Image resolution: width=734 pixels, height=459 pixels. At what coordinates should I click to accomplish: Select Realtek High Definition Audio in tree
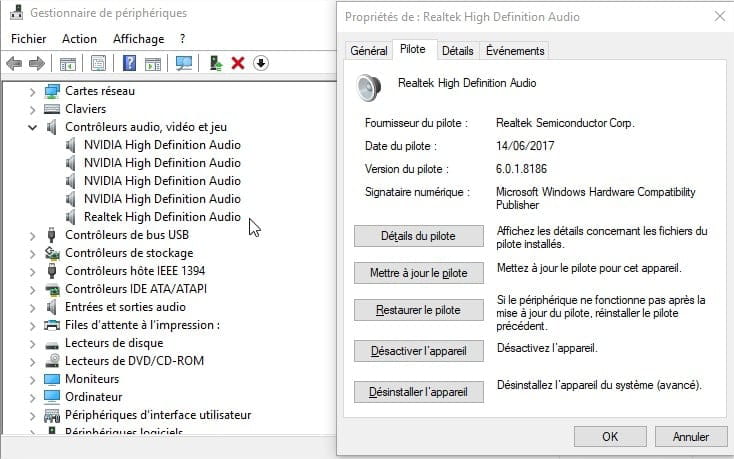tap(162, 217)
